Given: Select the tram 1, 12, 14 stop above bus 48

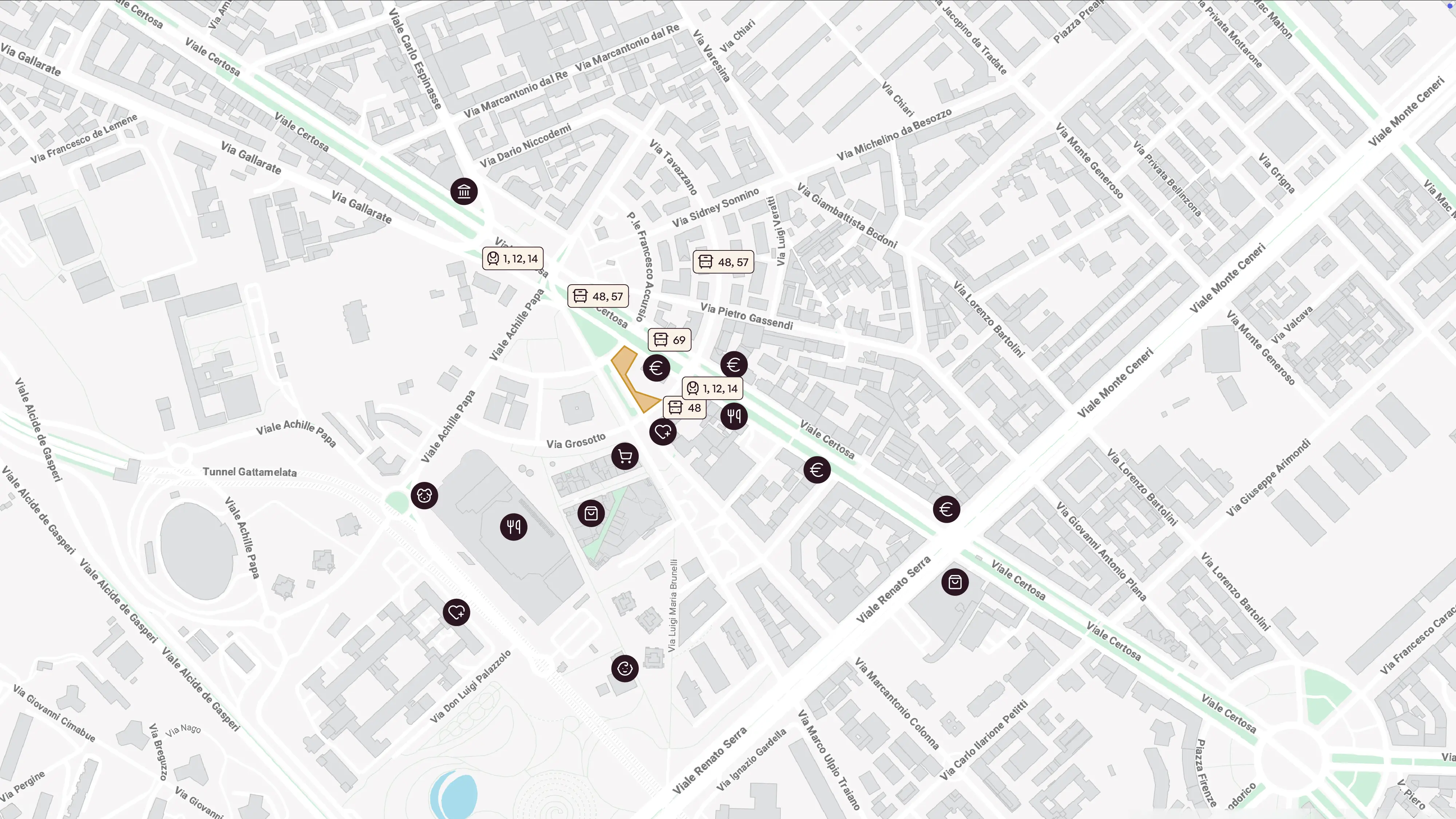Looking at the screenshot, I should tap(712, 388).
